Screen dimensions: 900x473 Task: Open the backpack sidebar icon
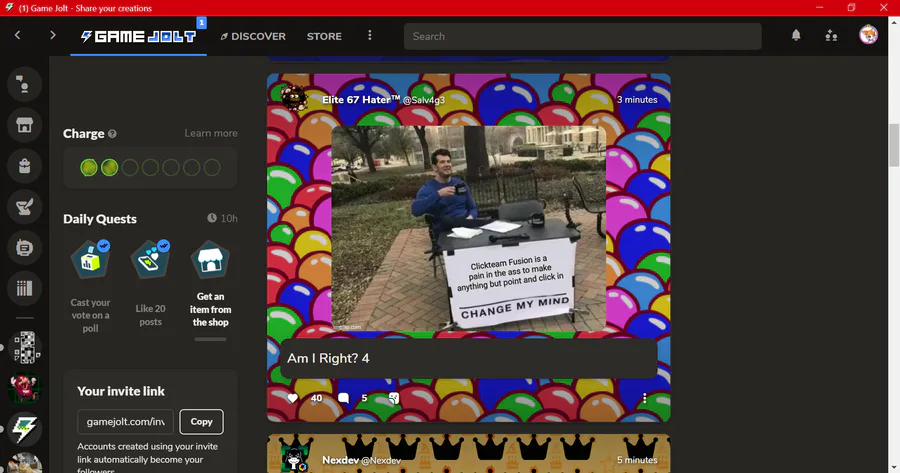click(x=24, y=166)
